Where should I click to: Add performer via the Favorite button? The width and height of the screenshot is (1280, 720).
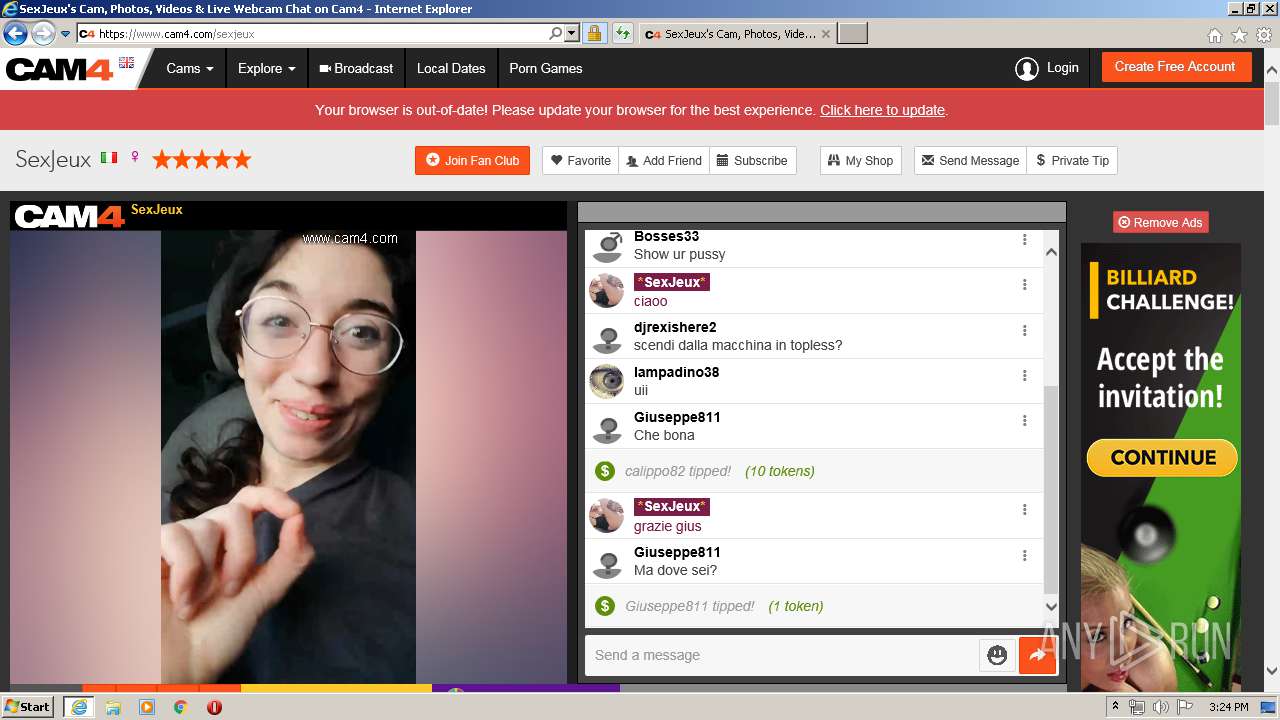(x=581, y=160)
